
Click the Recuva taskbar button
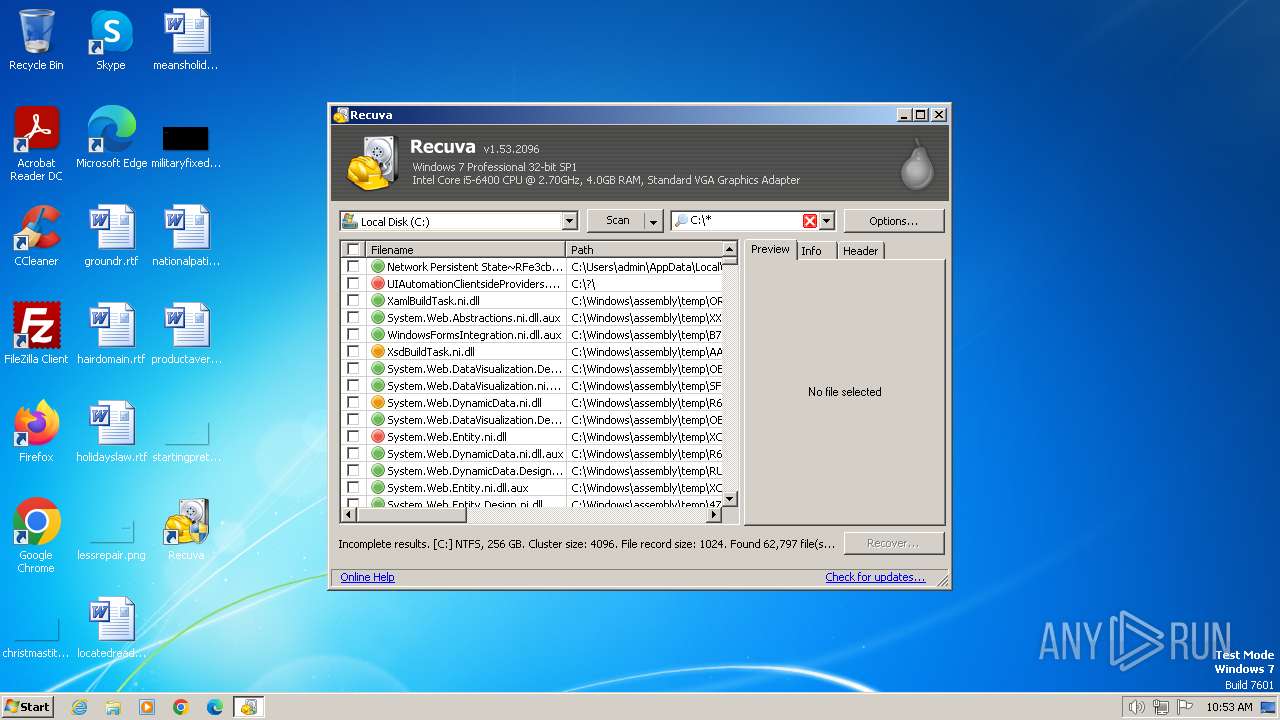point(248,707)
